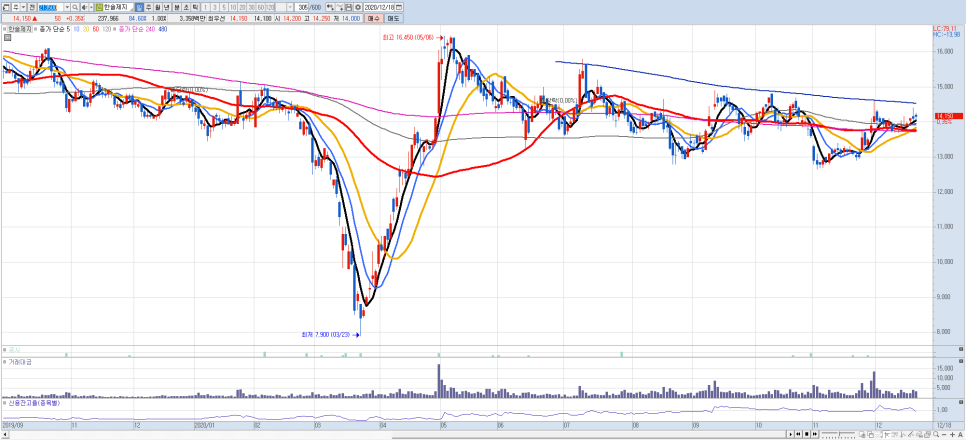Click the 10 moving average legend

[x=76, y=29]
